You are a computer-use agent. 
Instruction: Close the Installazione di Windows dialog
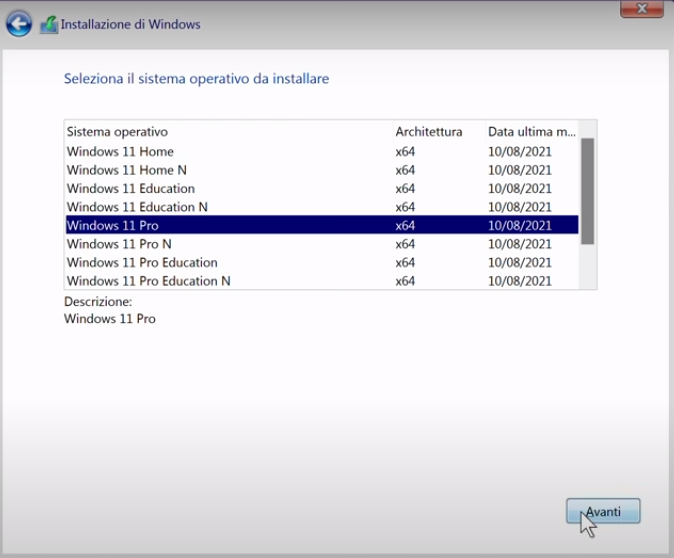point(642,9)
